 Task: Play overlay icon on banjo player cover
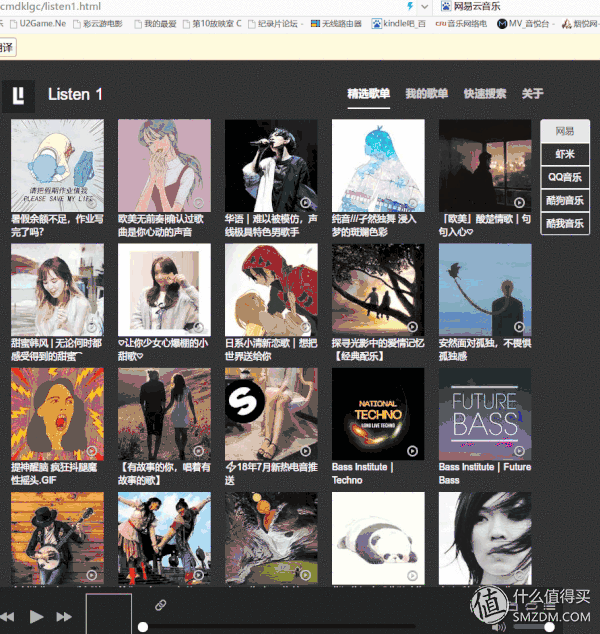[92, 575]
